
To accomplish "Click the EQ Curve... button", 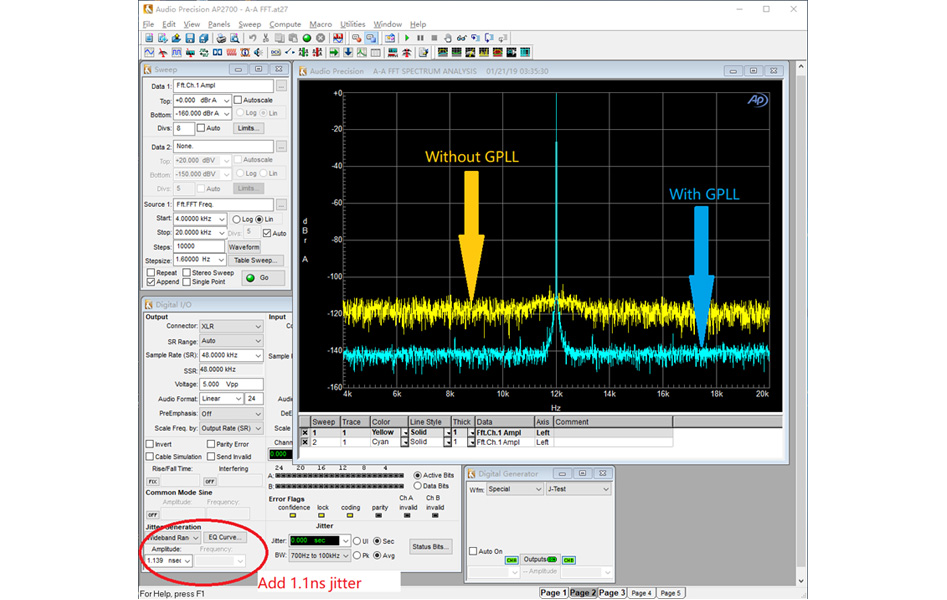I will pos(224,537).
